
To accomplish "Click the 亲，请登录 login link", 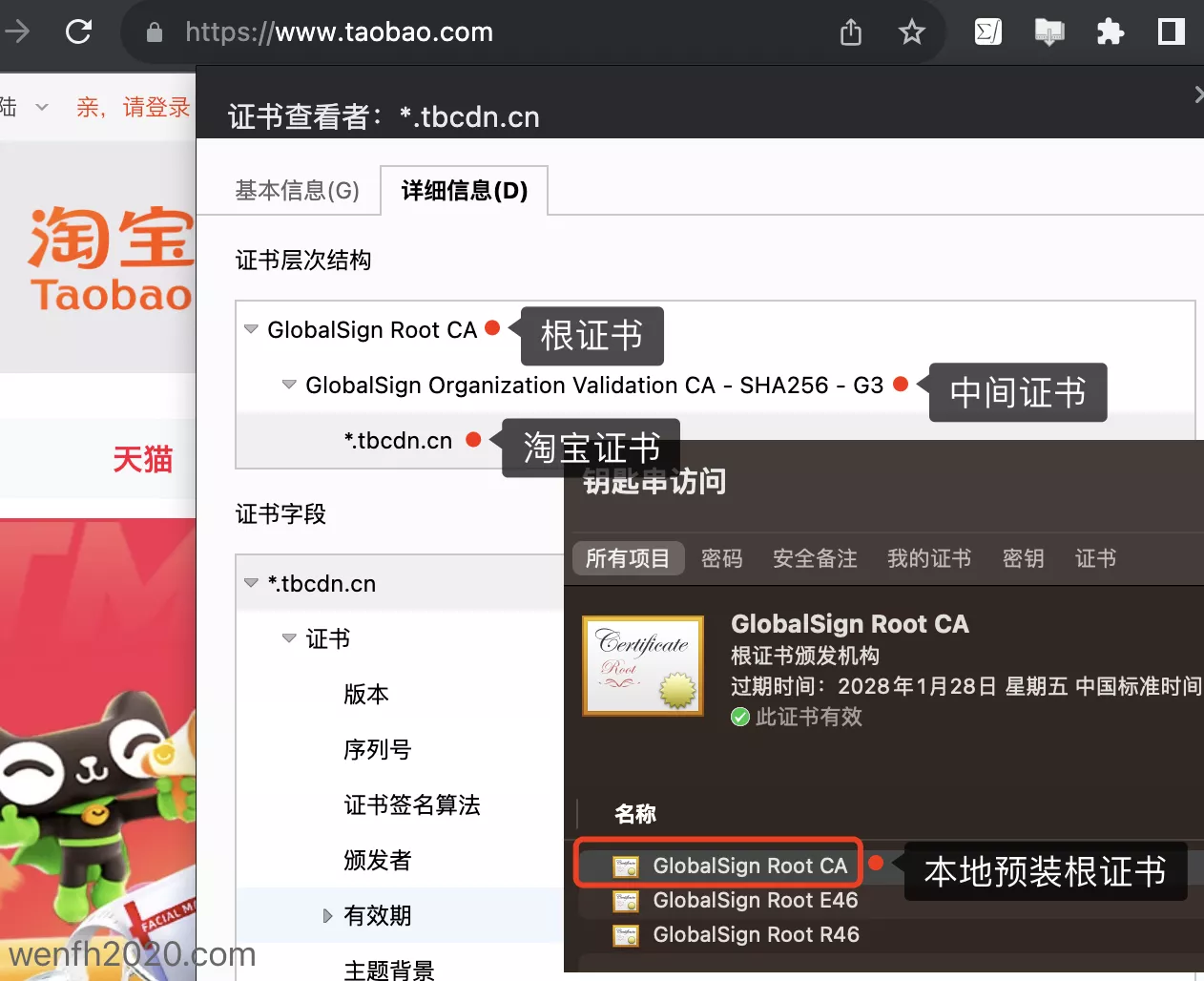I will 134,107.
